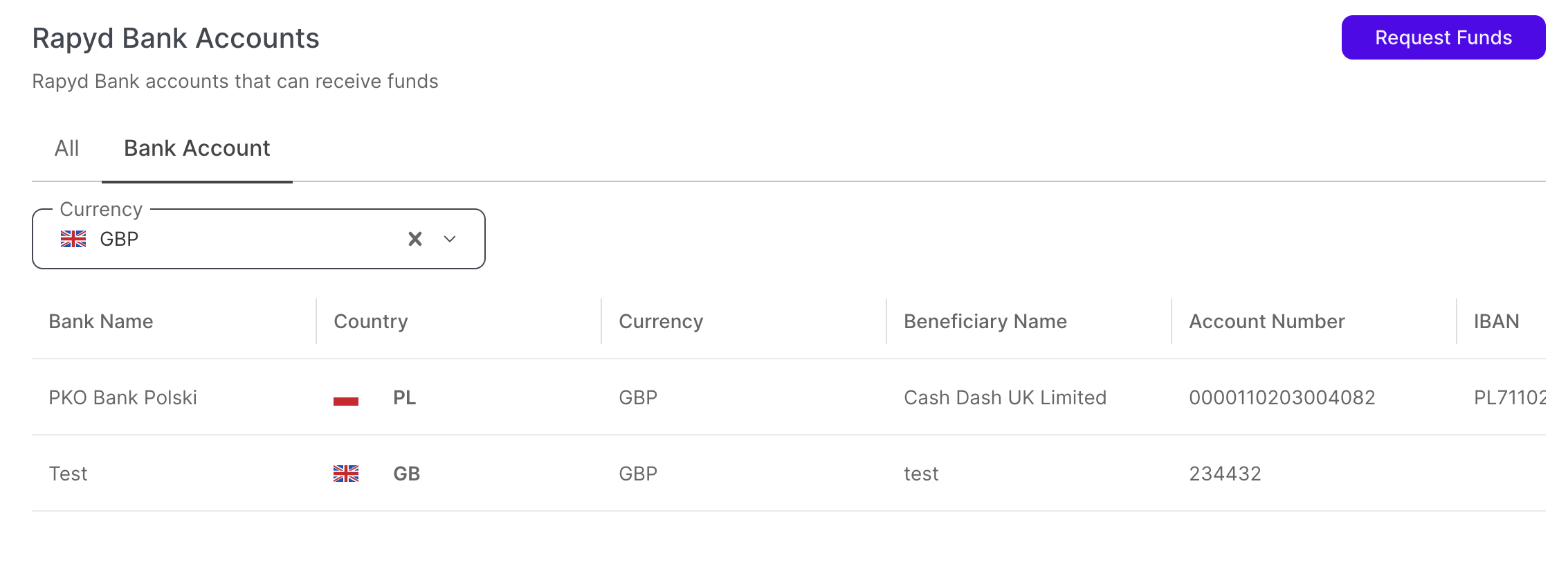1568x576 pixels.
Task: Click the Currency table column header
Action: coord(661,321)
